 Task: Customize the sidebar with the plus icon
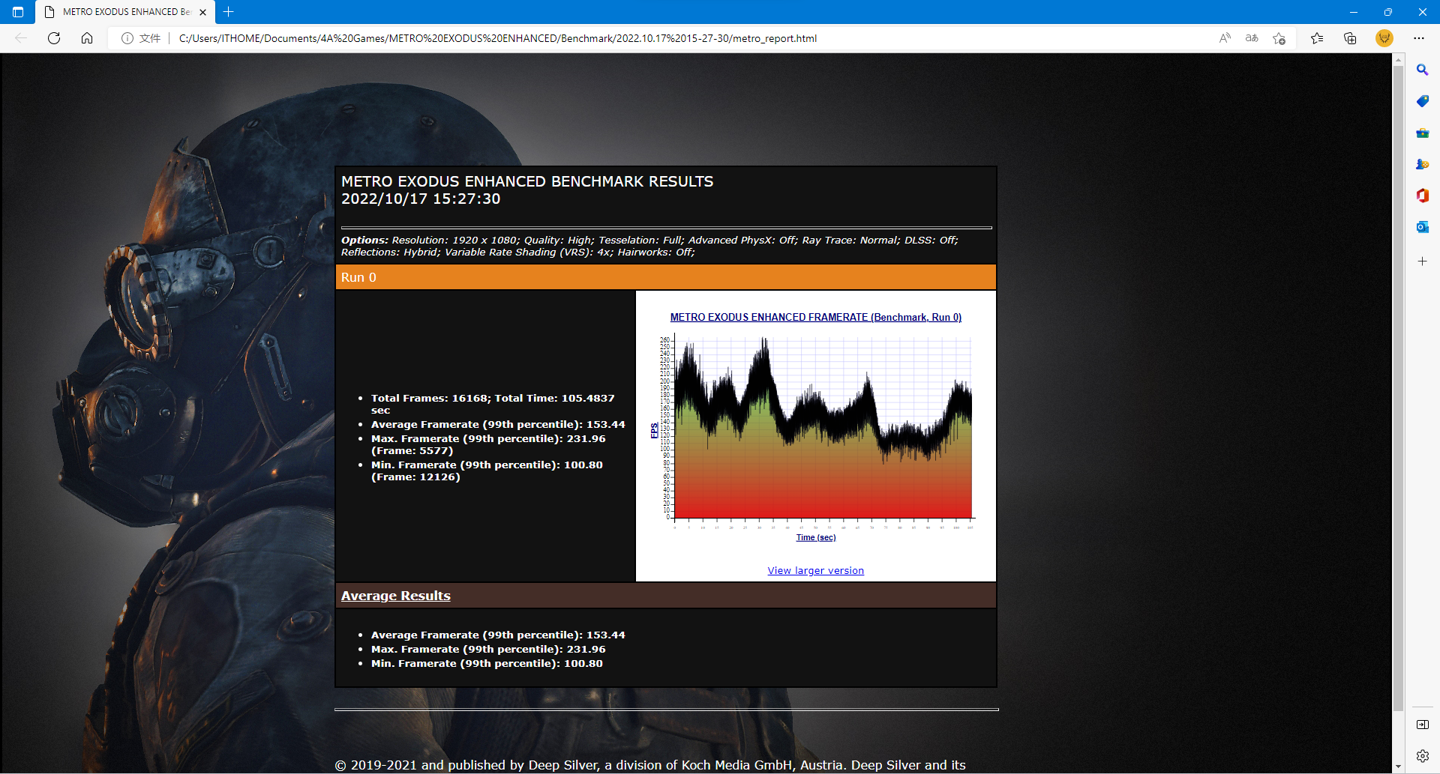pyautogui.click(x=1422, y=261)
